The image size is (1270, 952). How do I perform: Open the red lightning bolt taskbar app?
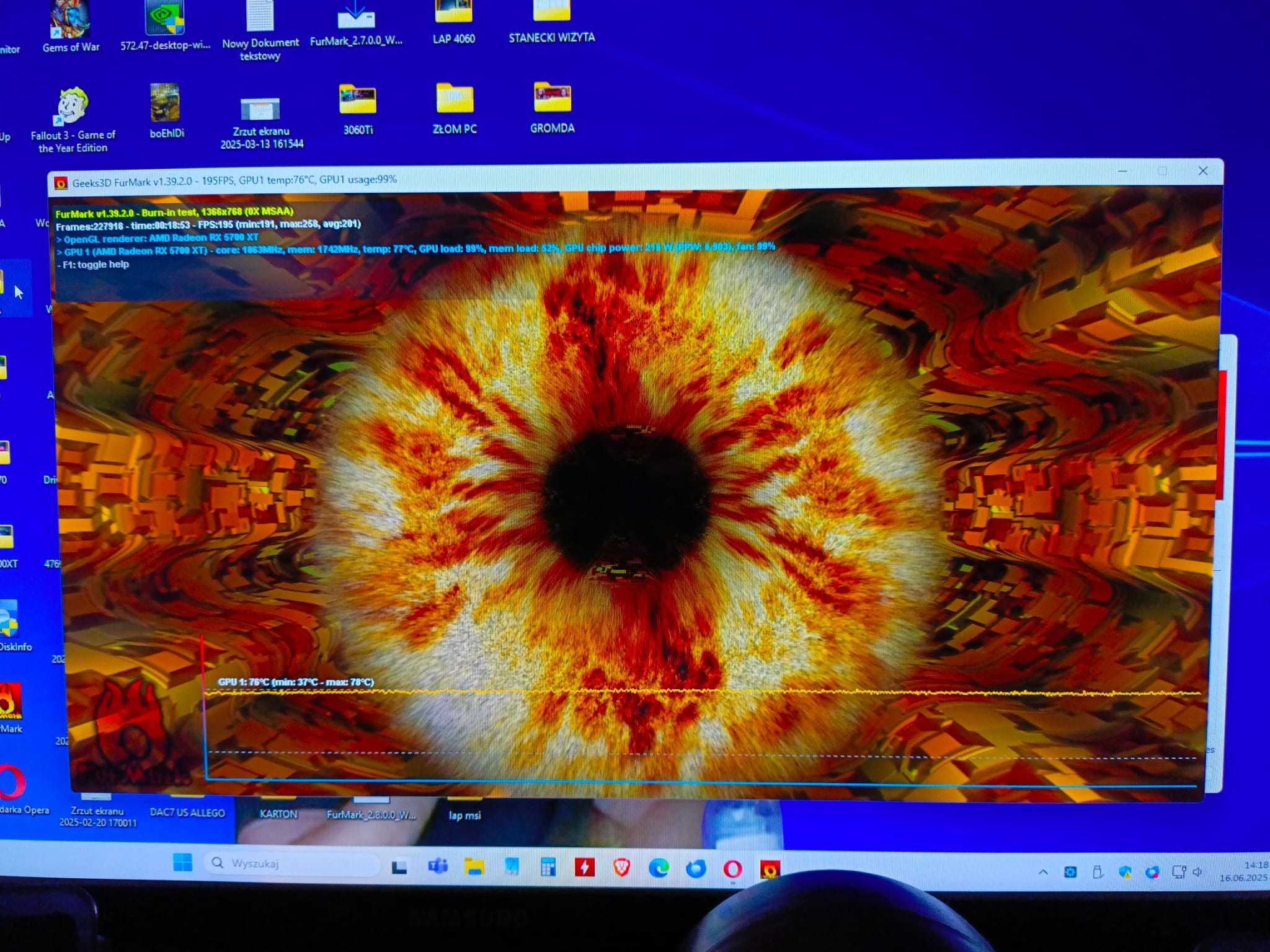(x=585, y=868)
